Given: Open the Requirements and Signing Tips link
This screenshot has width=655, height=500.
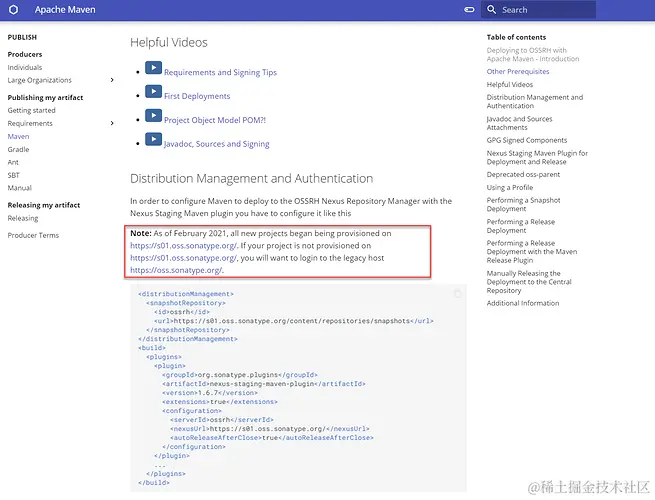Looking at the screenshot, I should (220, 72).
